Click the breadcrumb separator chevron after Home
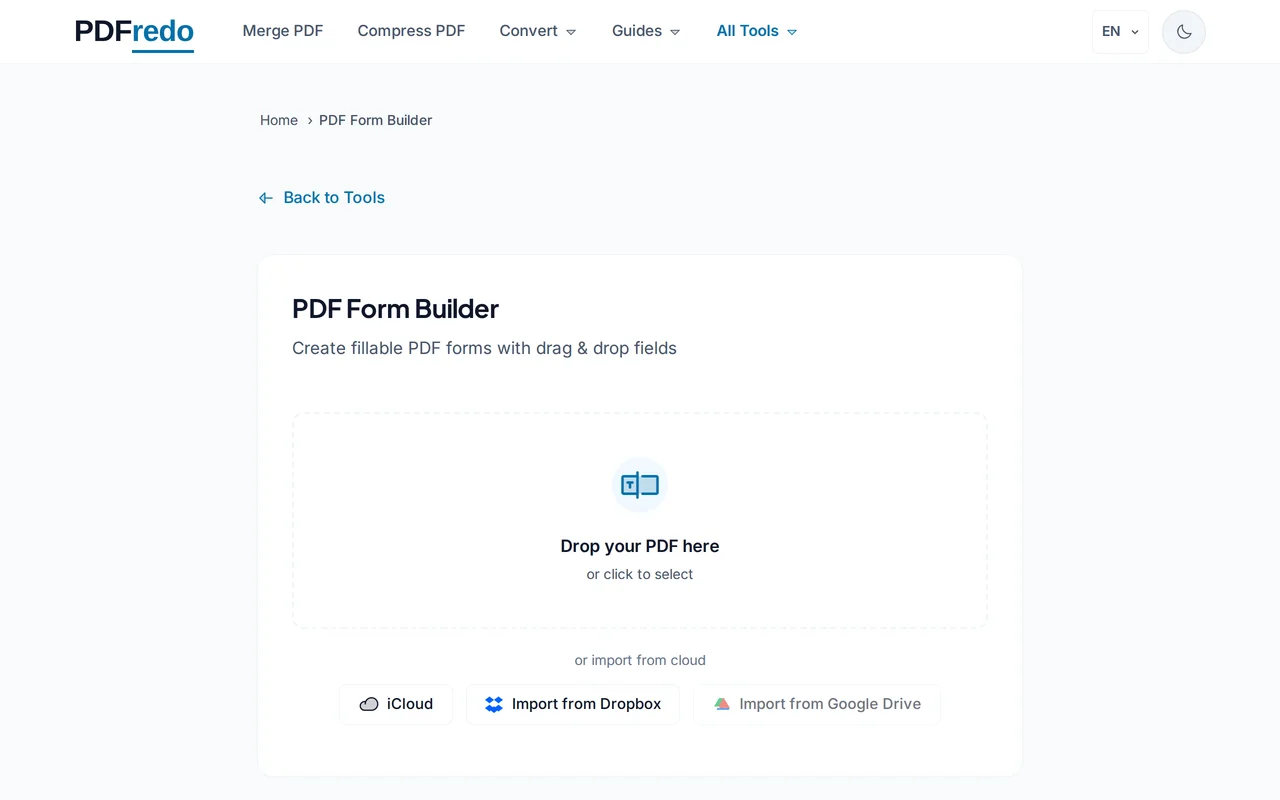1280x800 pixels. (309, 120)
